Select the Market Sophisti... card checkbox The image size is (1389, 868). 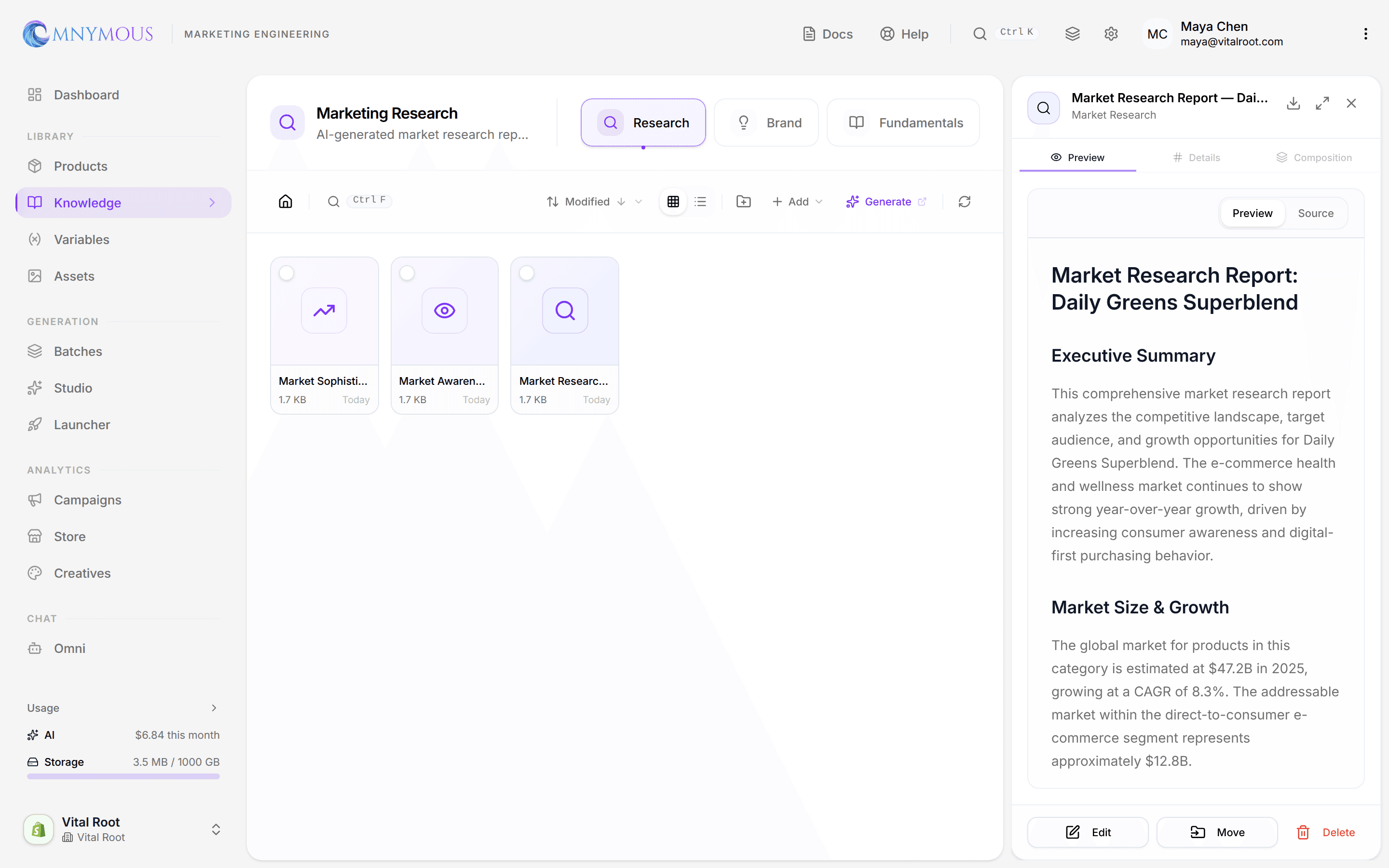point(286,273)
